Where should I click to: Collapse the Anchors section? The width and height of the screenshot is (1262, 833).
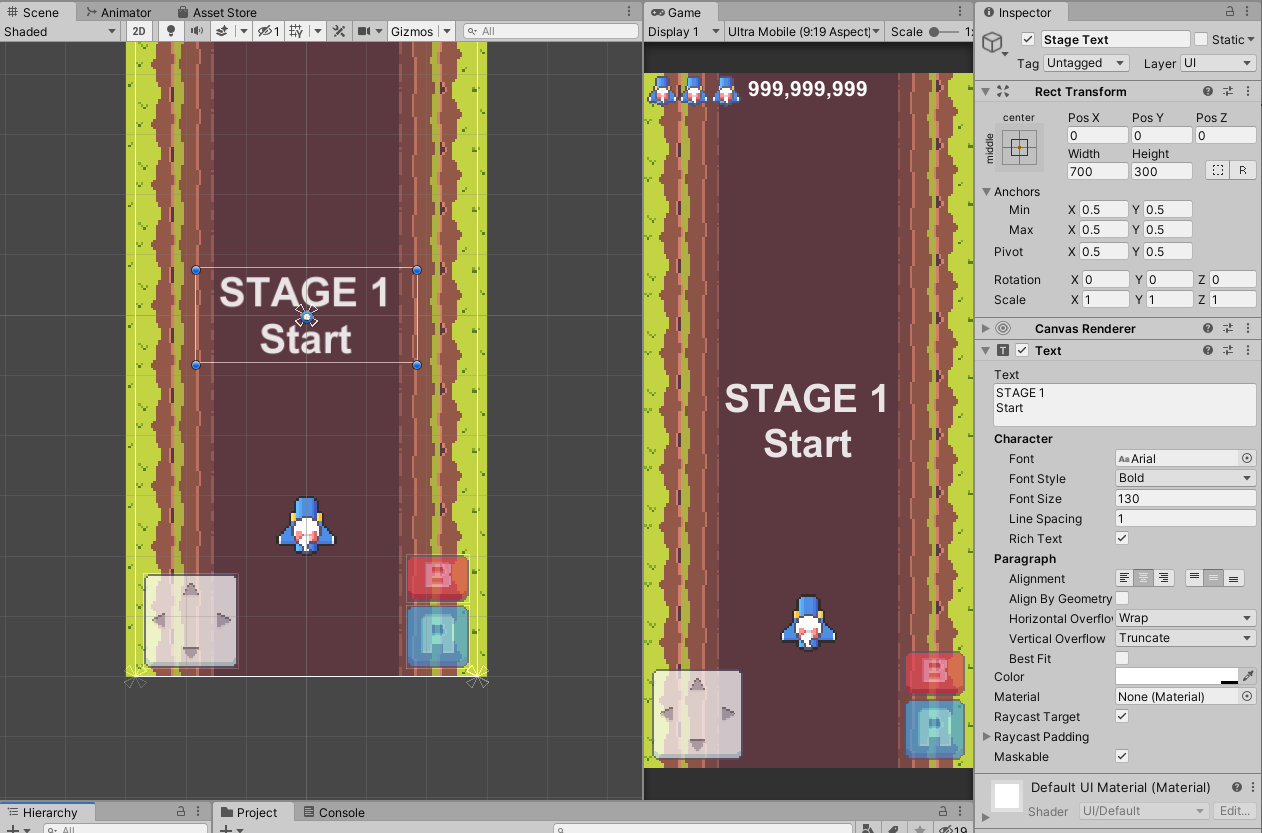click(985, 191)
